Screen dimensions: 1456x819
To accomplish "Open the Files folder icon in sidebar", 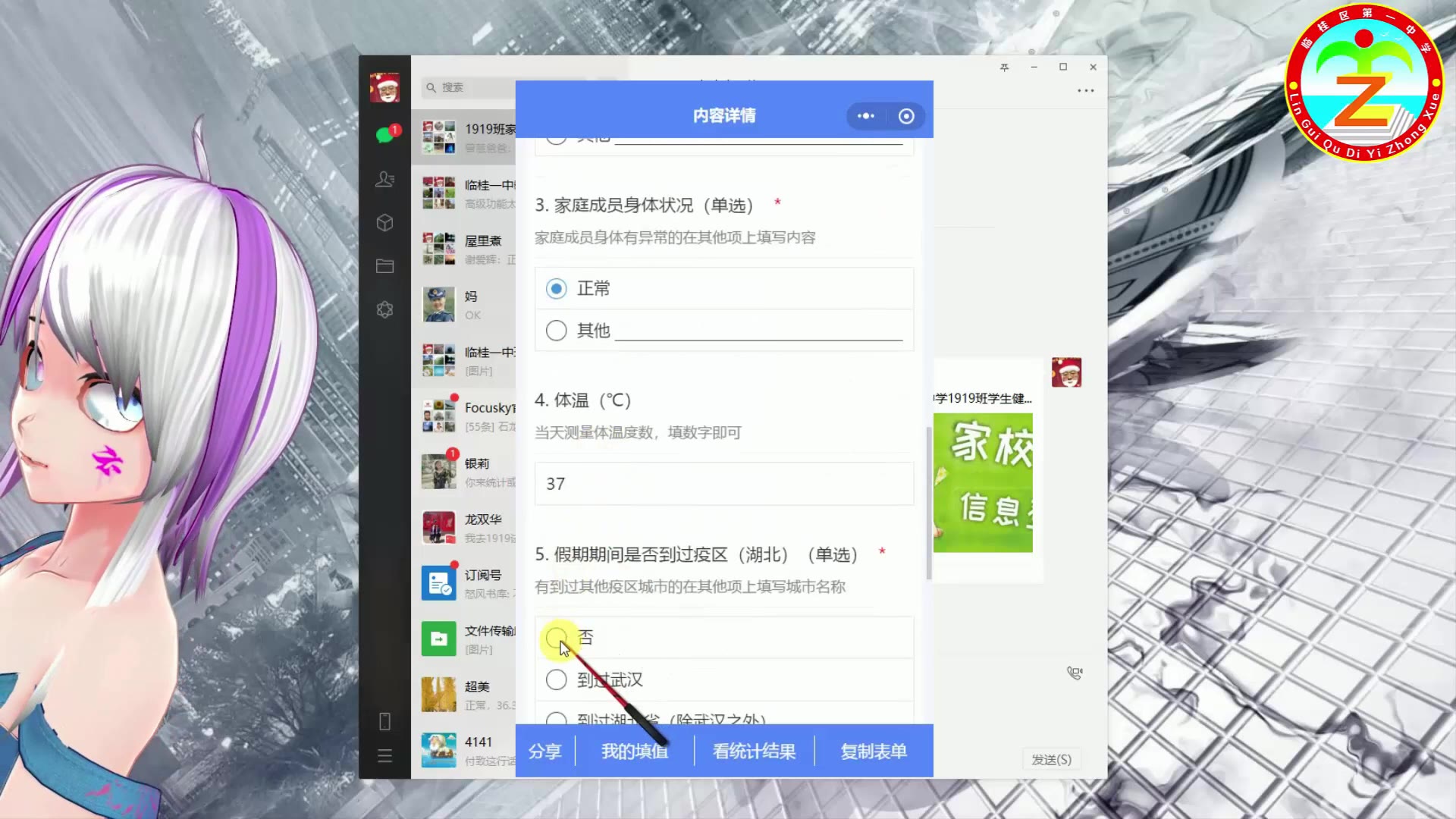I will [385, 266].
